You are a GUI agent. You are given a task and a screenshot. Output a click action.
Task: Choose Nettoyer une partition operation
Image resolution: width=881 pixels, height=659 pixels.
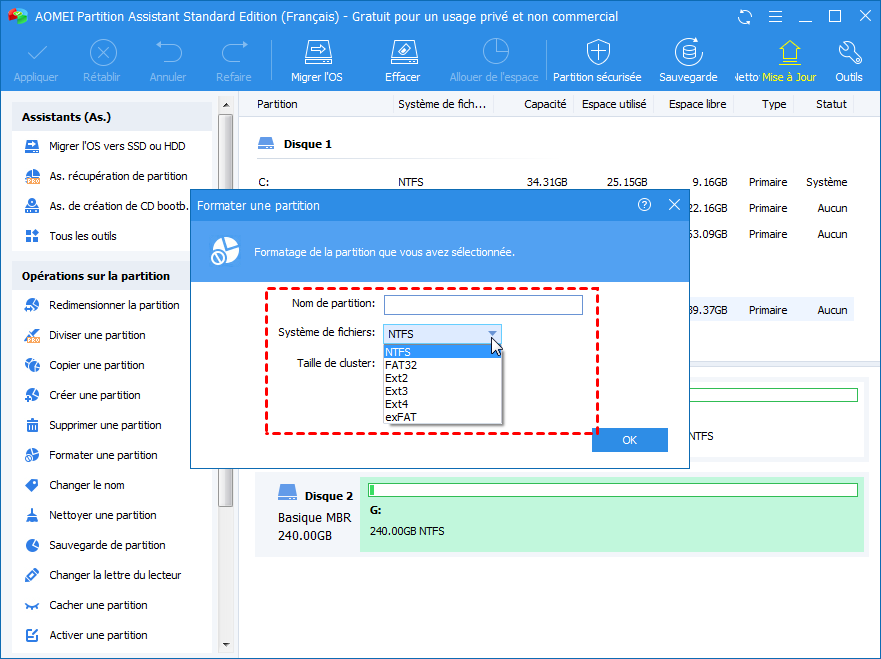90,515
